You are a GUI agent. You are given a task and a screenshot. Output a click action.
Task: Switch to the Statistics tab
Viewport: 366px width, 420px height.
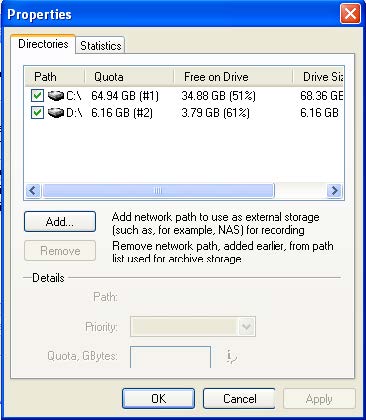click(x=101, y=45)
